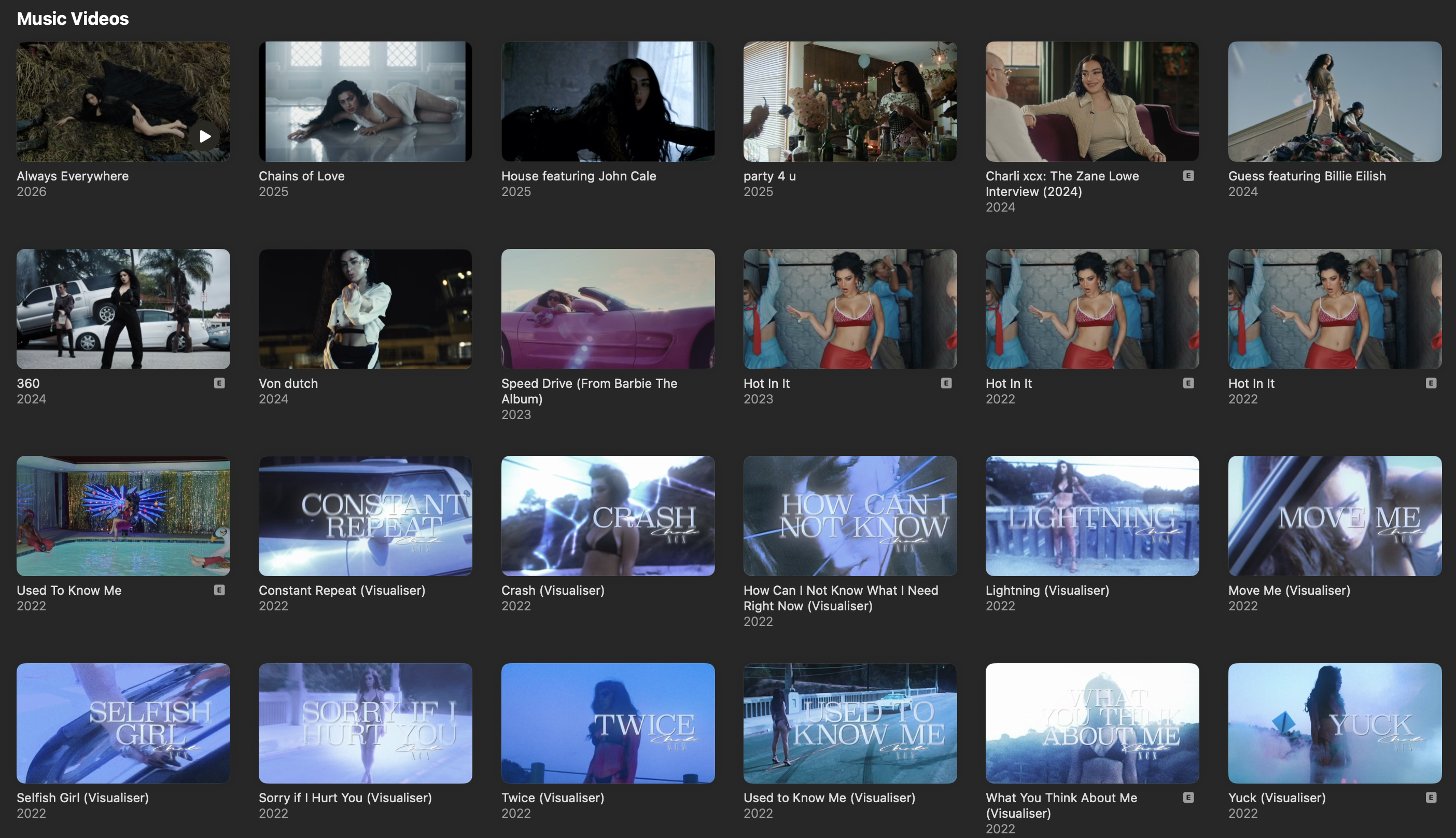This screenshot has width=1456, height=838.
Task: Click the Always Everywhere title text
Action: coord(73,176)
